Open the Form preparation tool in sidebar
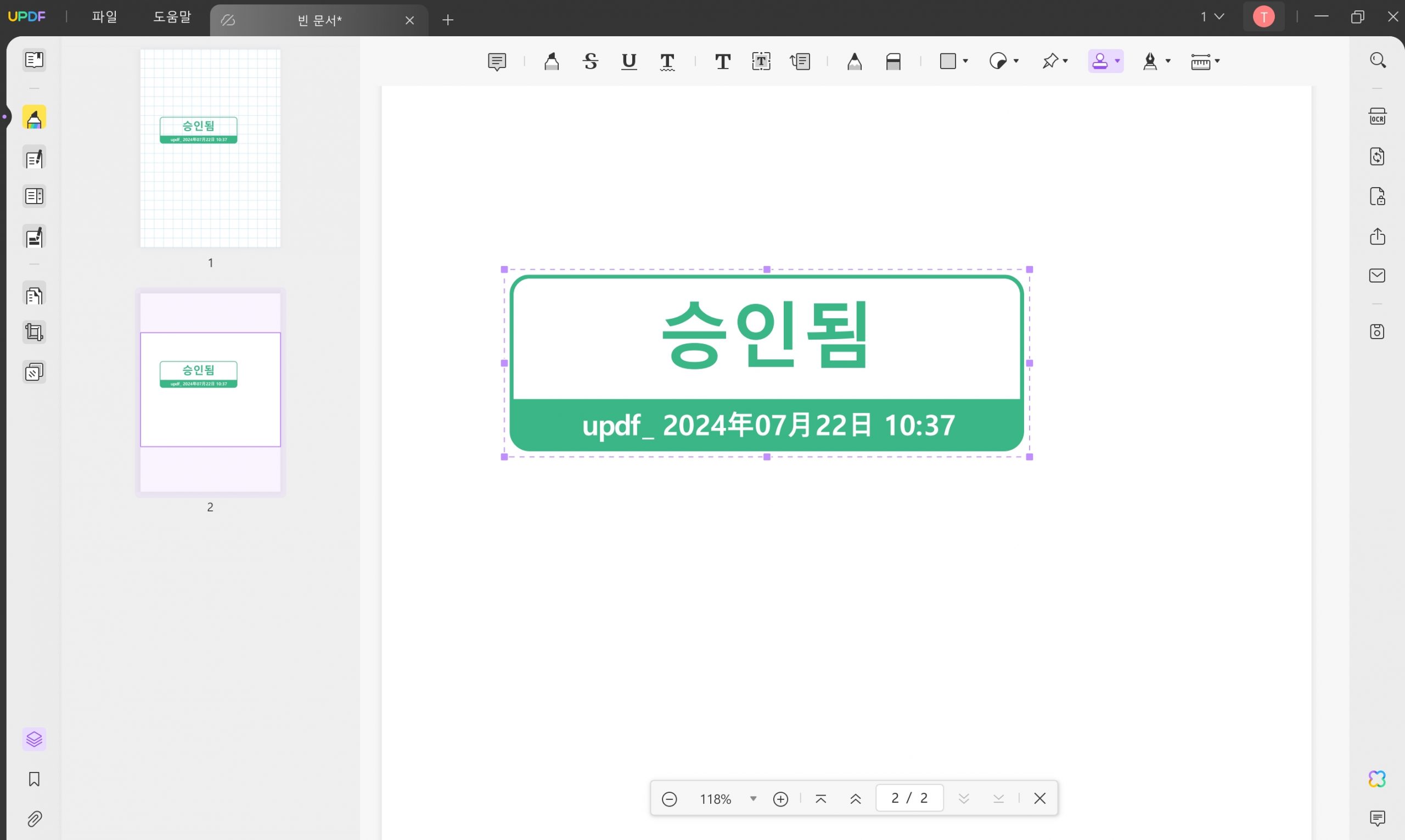The height and width of the screenshot is (840, 1405). [34, 196]
